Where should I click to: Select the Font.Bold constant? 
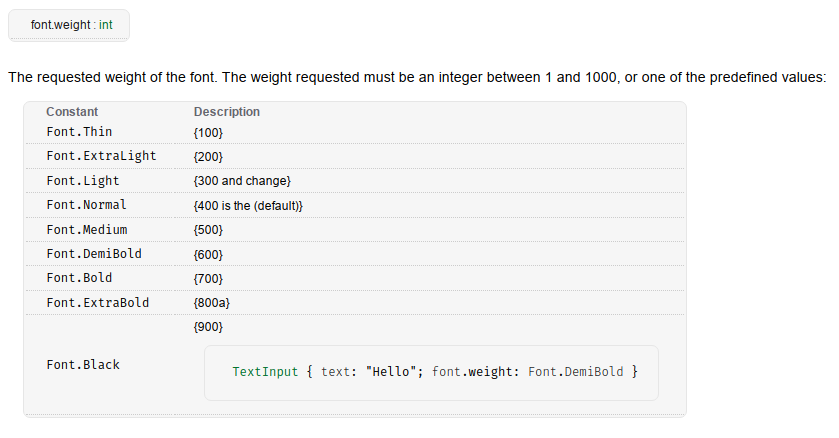(x=79, y=278)
